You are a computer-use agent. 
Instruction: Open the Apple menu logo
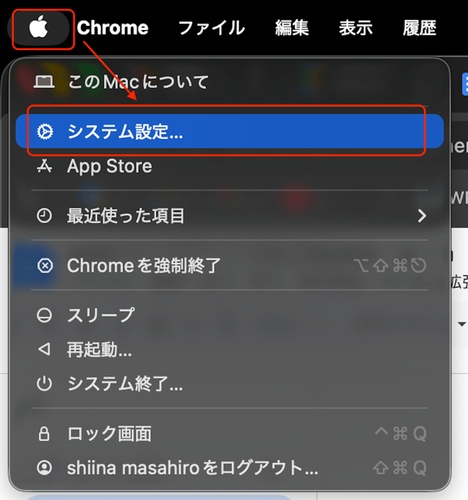(39, 27)
